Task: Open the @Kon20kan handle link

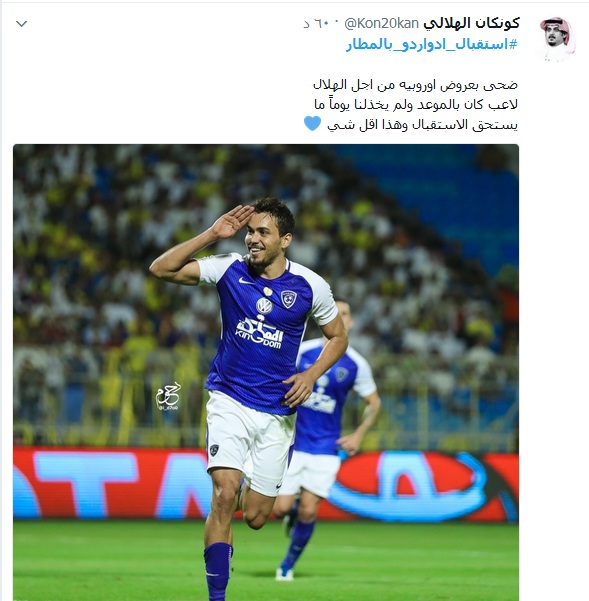Action: tap(381, 24)
